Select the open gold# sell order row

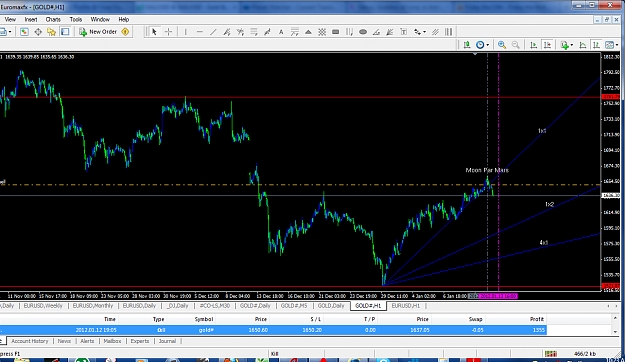click(273, 330)
